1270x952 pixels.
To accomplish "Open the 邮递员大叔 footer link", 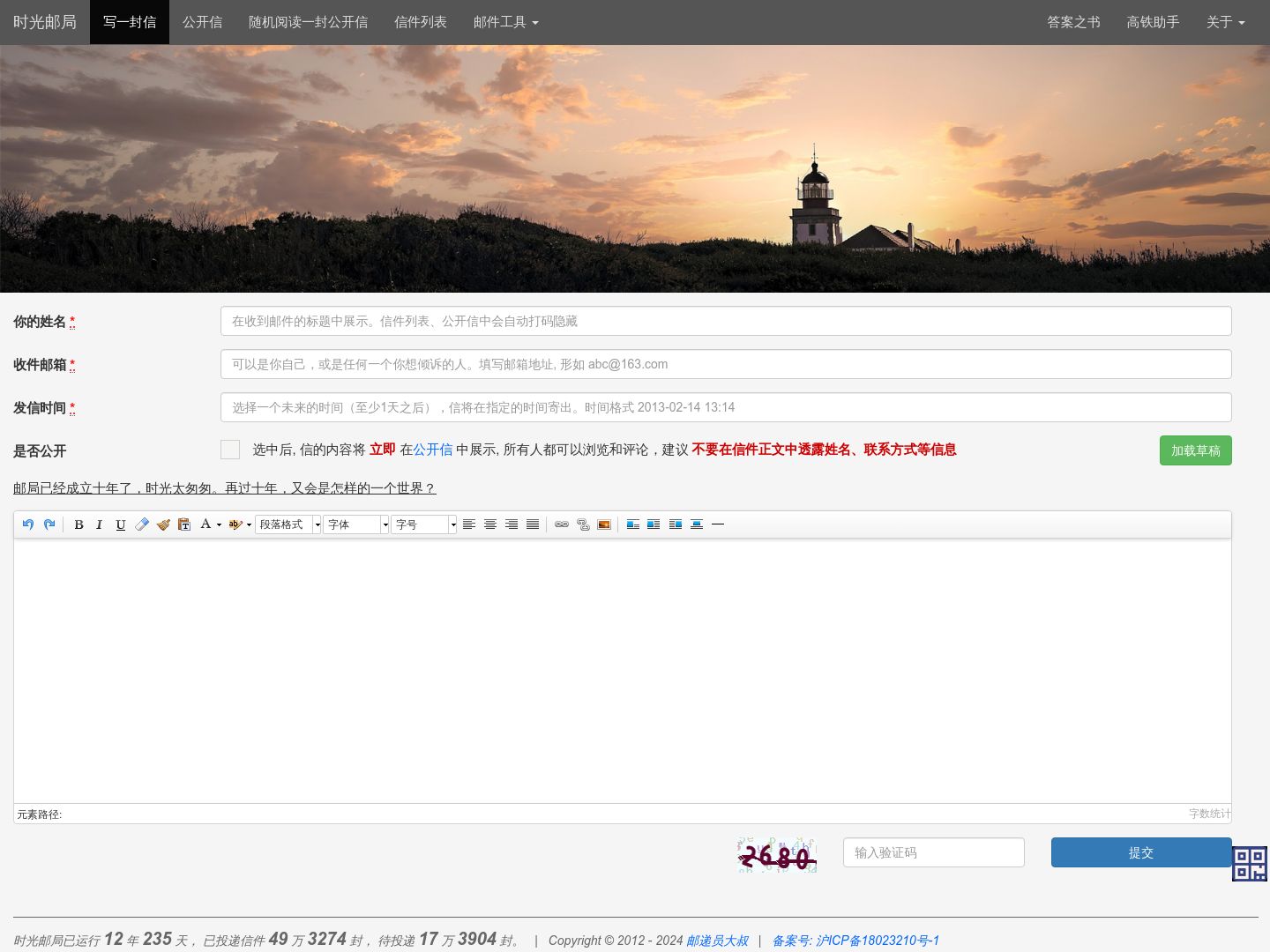I will tap(717, 941).
